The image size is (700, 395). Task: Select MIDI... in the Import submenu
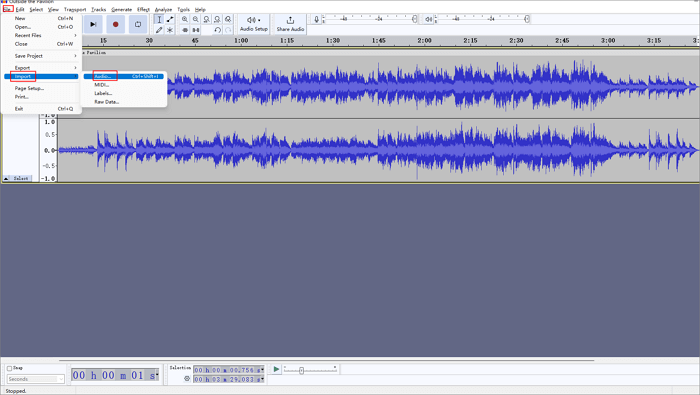(x=124, y=85)
